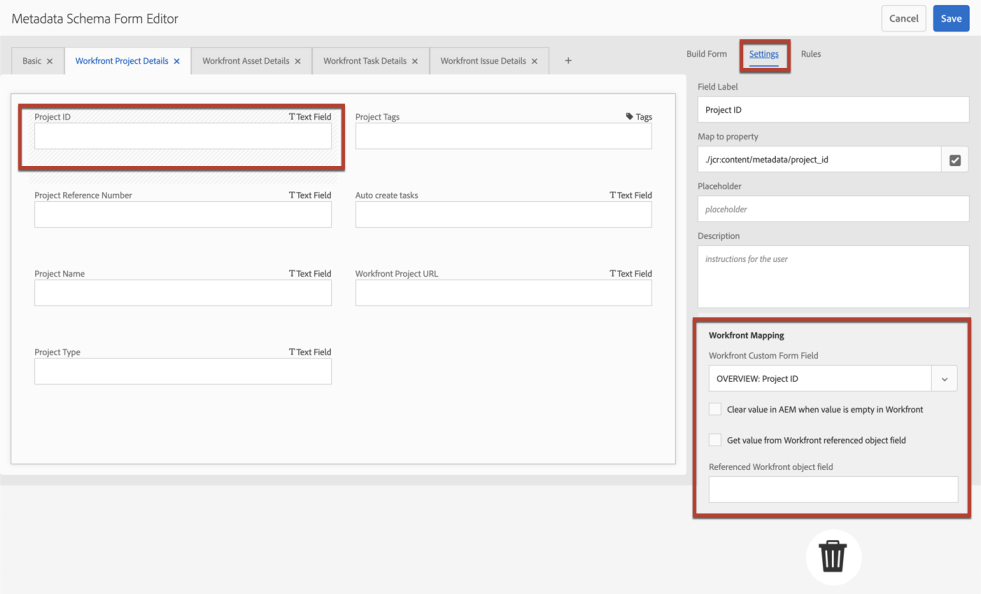The width and height of the screenshot is (981, 594).
Task: Click Workfront Project URL input field
Action: coord(504,293)
